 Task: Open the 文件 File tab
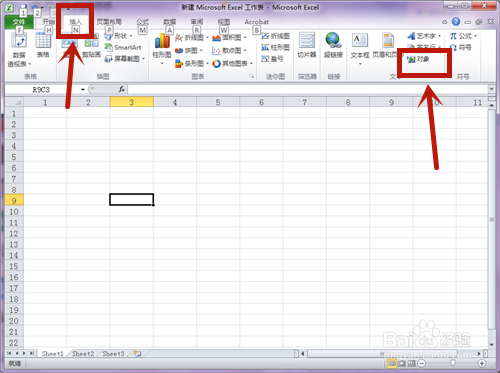pyautogui.click(x=19, y=22)
